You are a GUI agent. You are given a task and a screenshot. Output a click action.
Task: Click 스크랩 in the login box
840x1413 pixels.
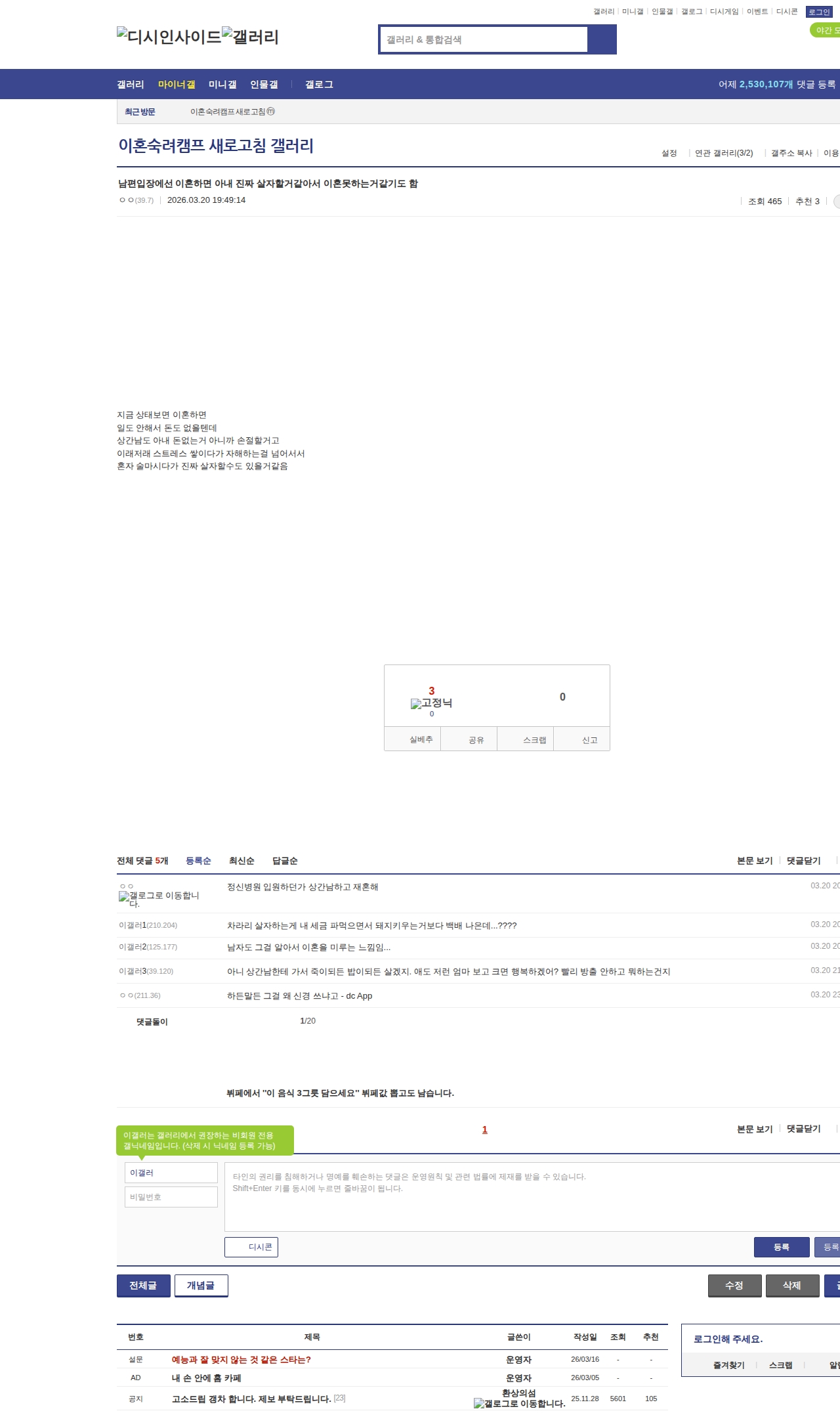coord(781,1366)
